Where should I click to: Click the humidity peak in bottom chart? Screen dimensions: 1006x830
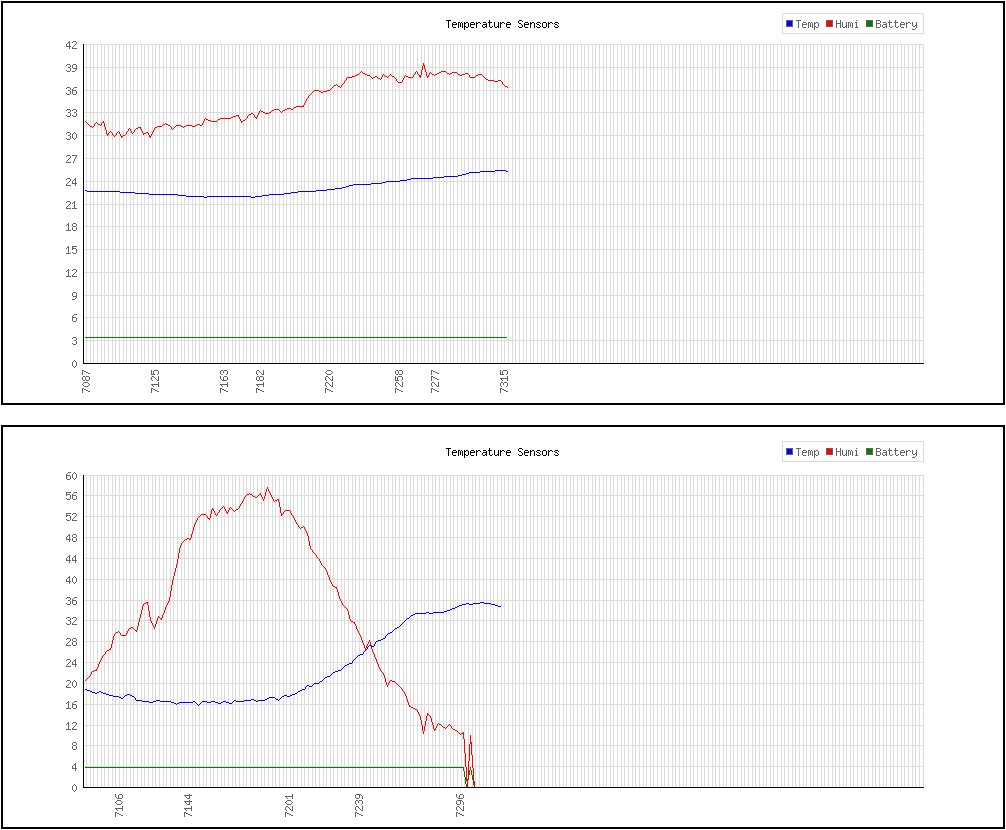pos(268,488)
